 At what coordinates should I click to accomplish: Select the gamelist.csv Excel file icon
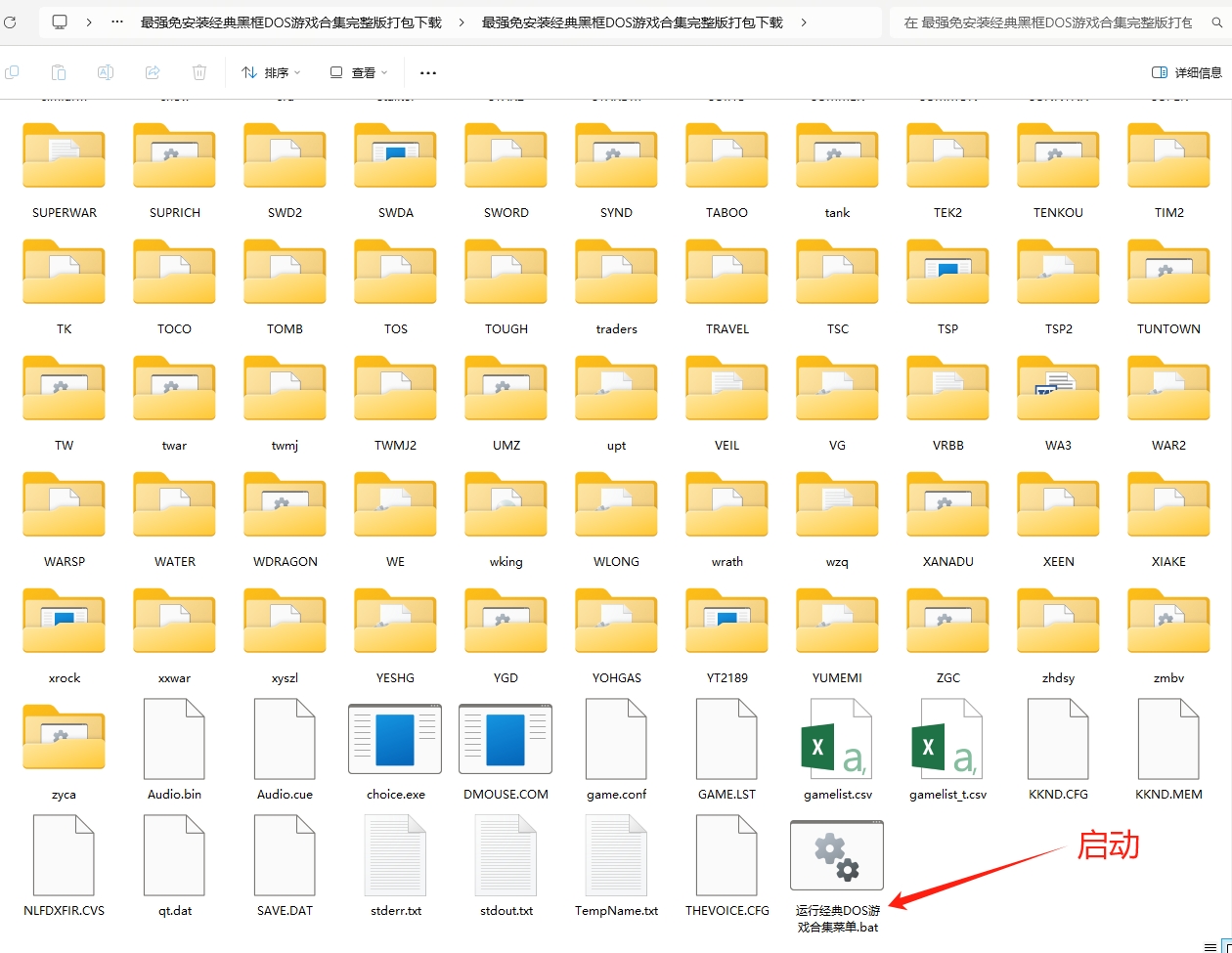[837, 740]
